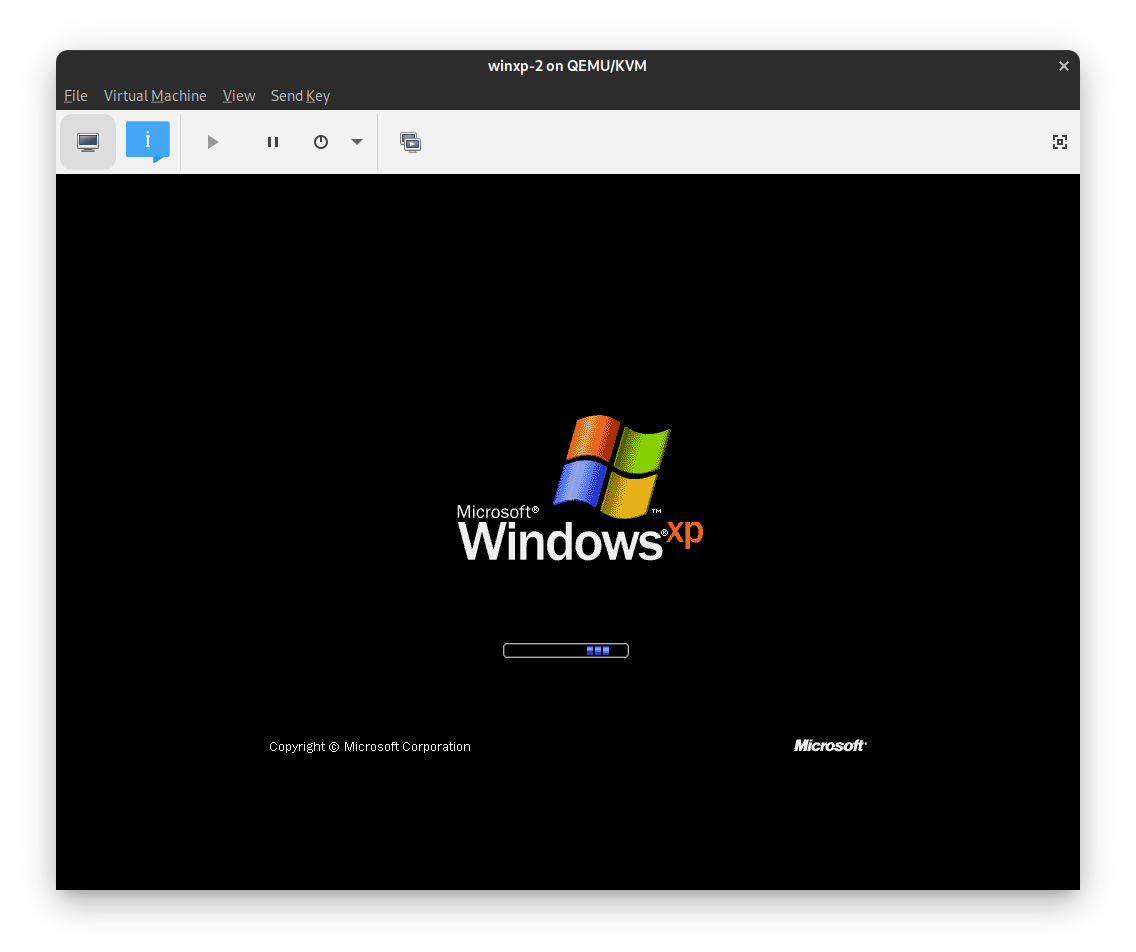Pause the virtual machine
Image resolution: width=1136 pixels, height=952 pixels.
click(x=272, y=142)
